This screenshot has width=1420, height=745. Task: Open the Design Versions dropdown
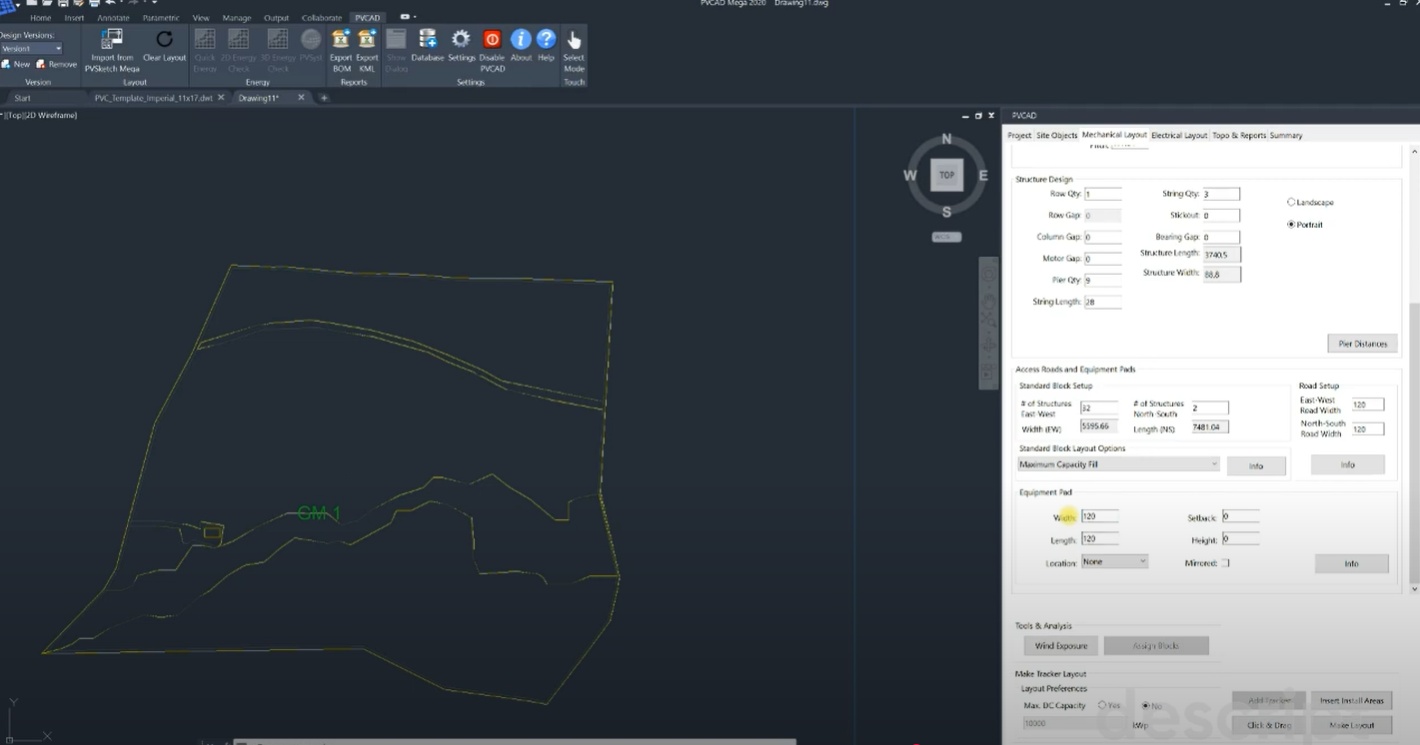tap(32, 48)
